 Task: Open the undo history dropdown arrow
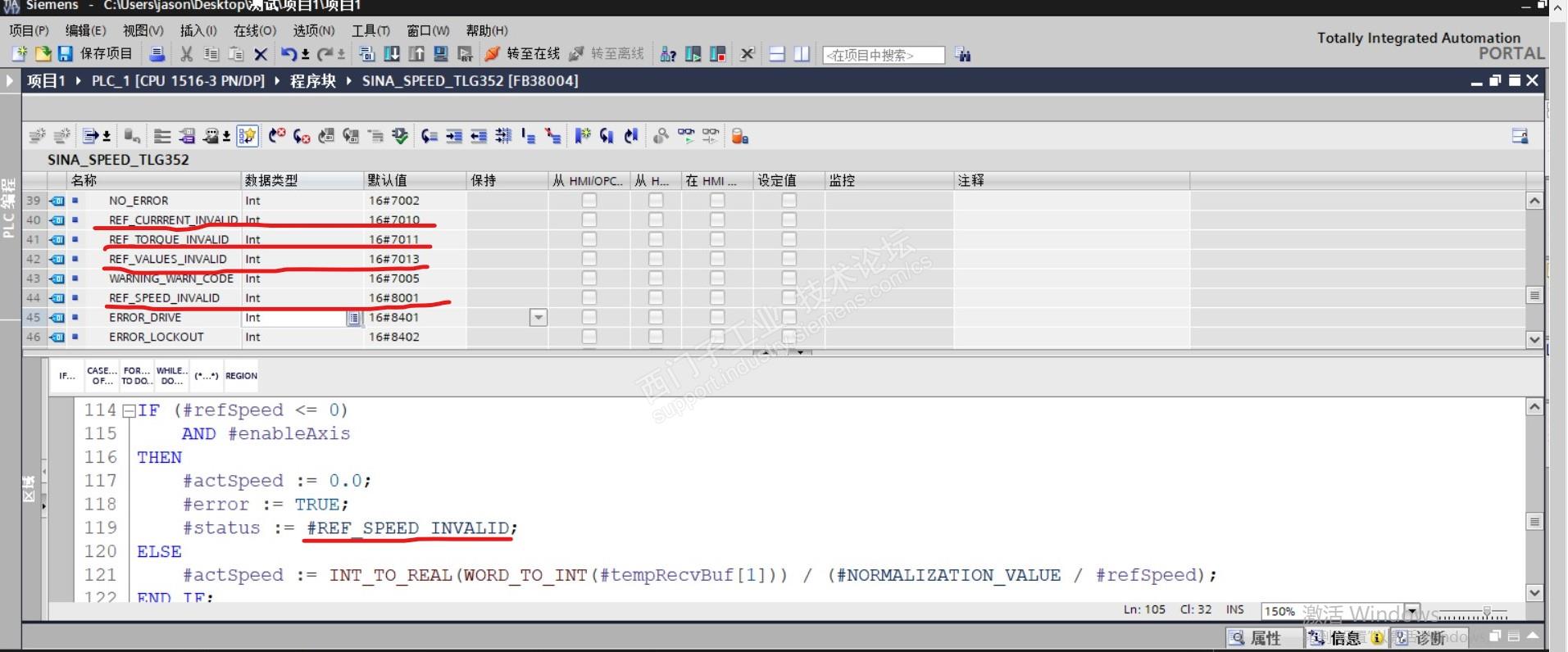click(305, 55)
